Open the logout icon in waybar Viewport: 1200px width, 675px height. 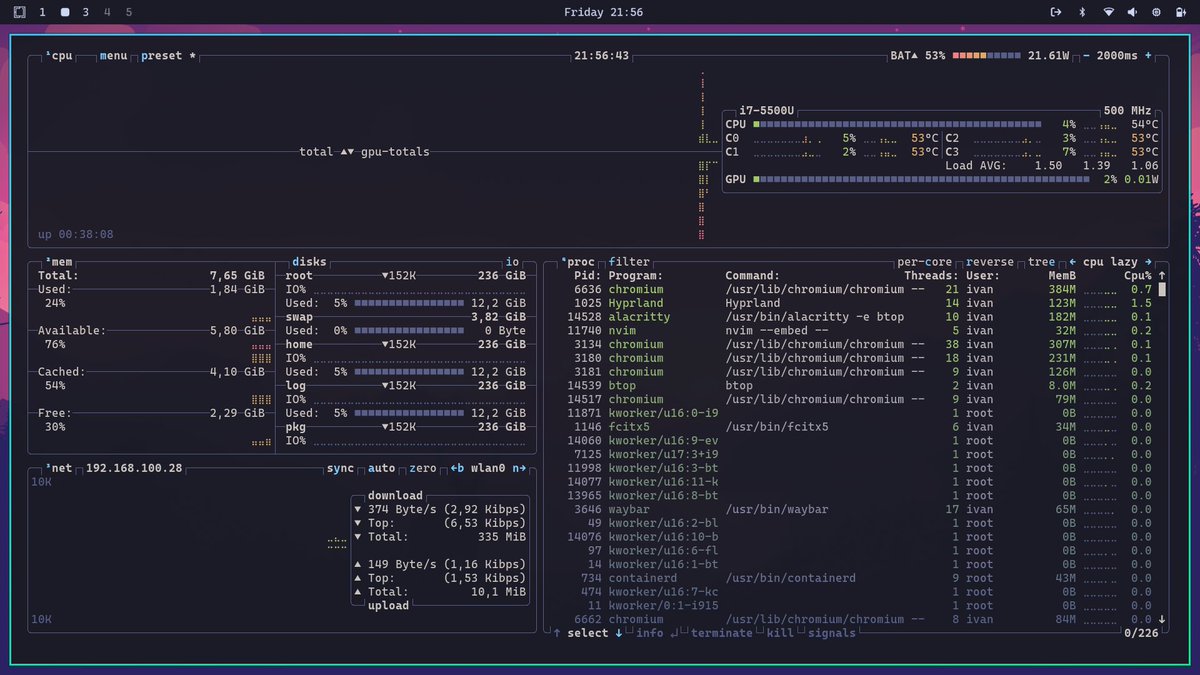(1055, 12)
